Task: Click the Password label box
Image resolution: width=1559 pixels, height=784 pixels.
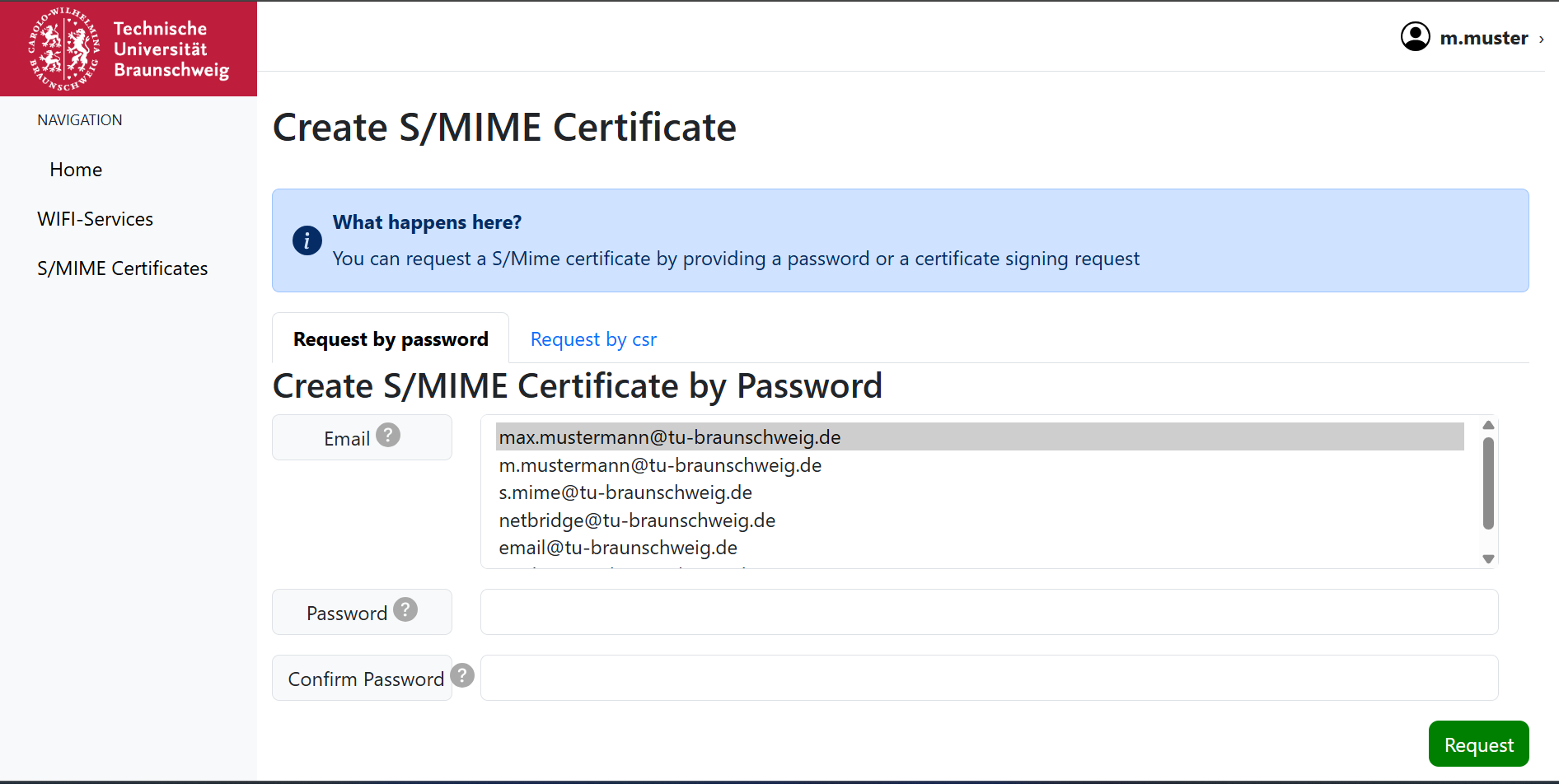Action: [362, 612]
